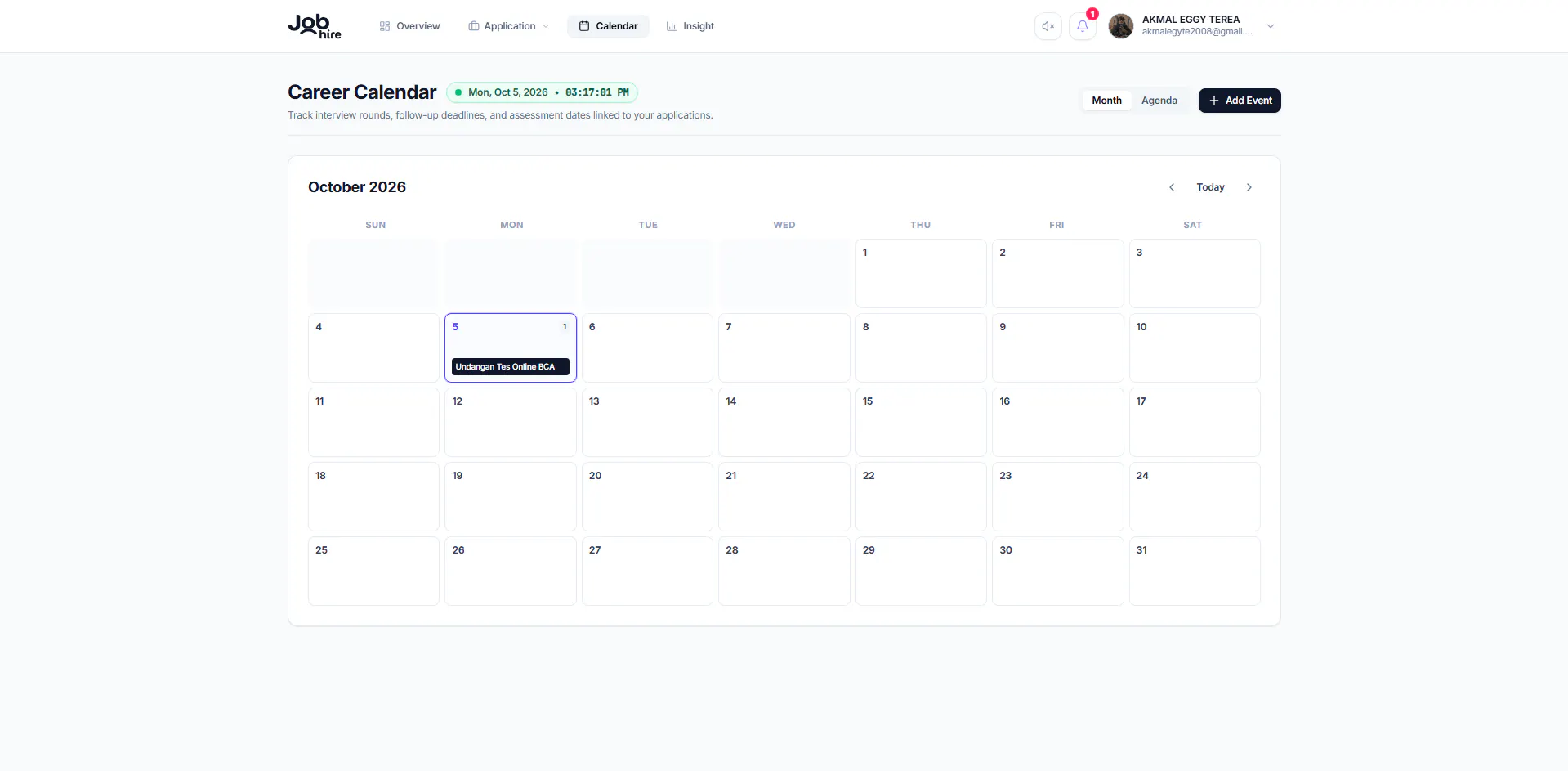Click the AKMAL EGGY TEREA user name

tap(1191, 20)
